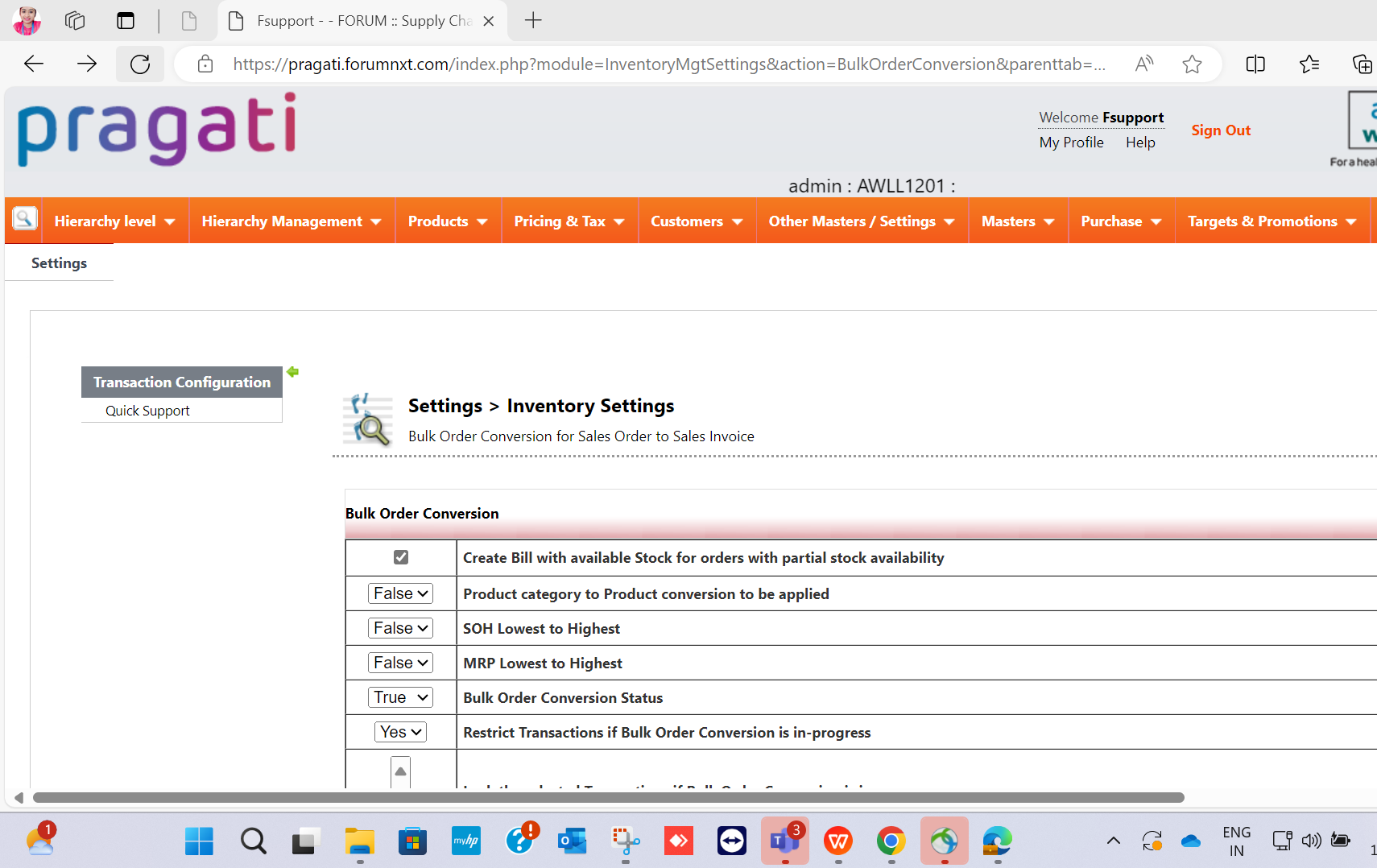The height and width of the screenshot is (868, 1377).
Task: Open a new browser tab with plus icon
Action: [533, 21]
